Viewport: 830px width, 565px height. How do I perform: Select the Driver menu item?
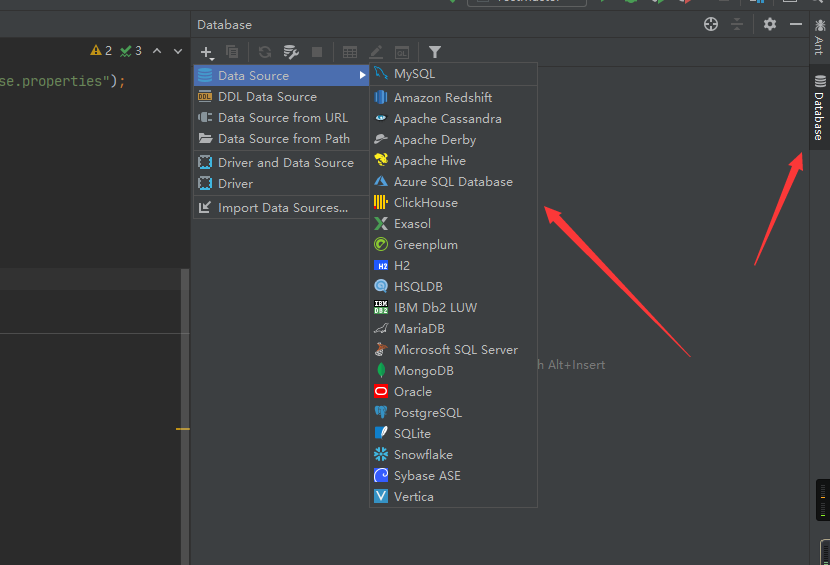click(x=282, y=184)
